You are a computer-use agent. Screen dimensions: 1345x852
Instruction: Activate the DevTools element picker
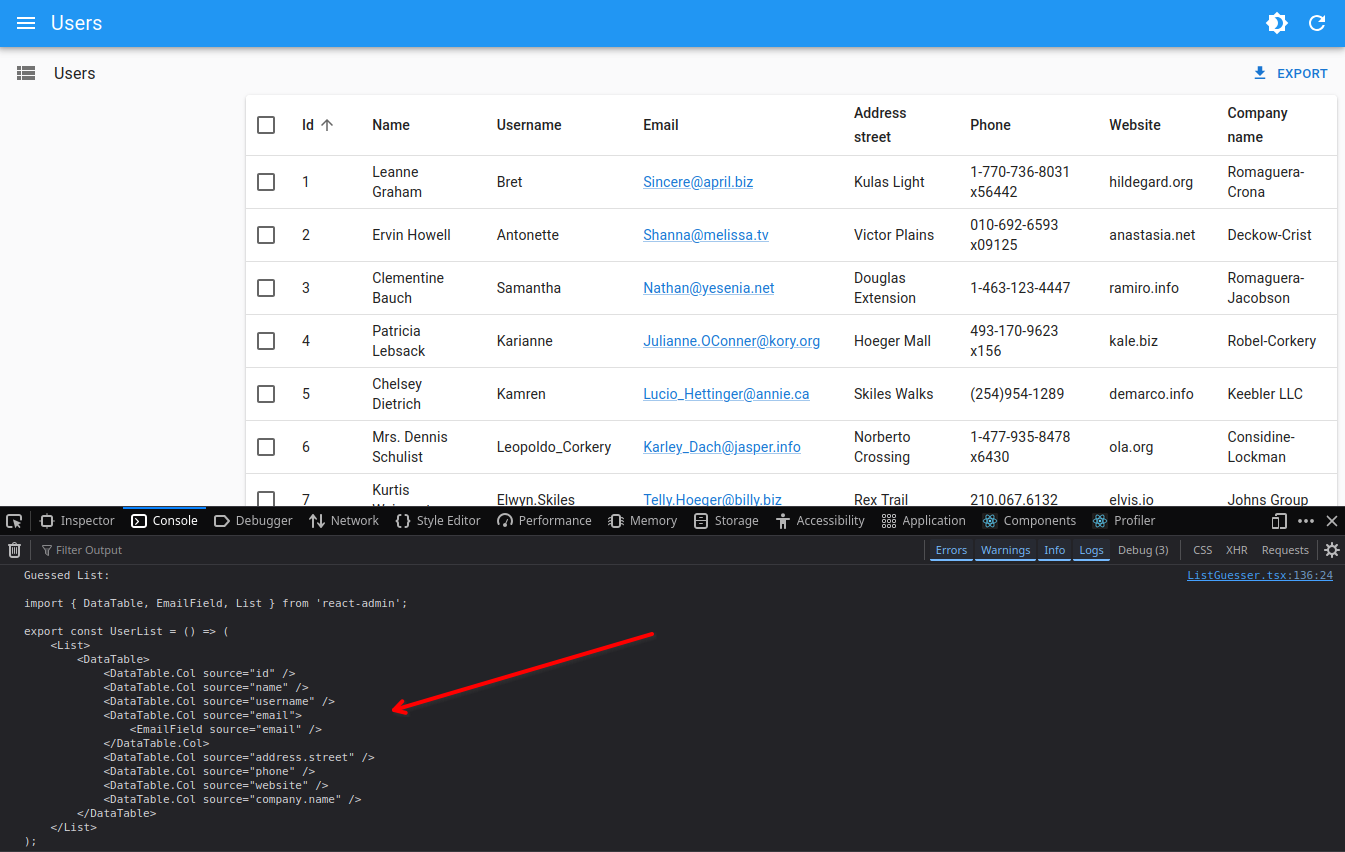click(14, 520)
